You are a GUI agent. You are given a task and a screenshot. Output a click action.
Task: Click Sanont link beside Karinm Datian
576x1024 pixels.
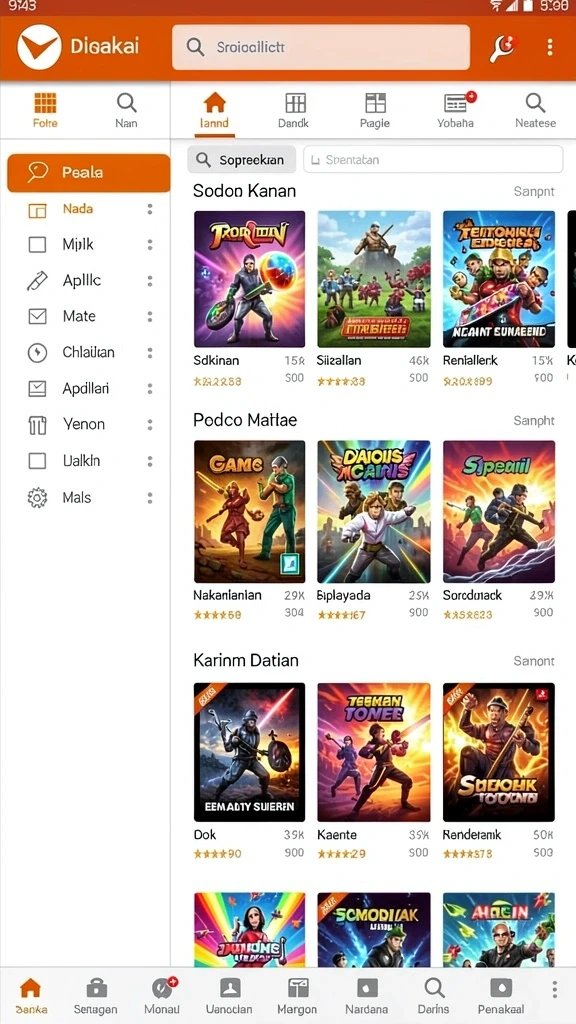(534, 661)
